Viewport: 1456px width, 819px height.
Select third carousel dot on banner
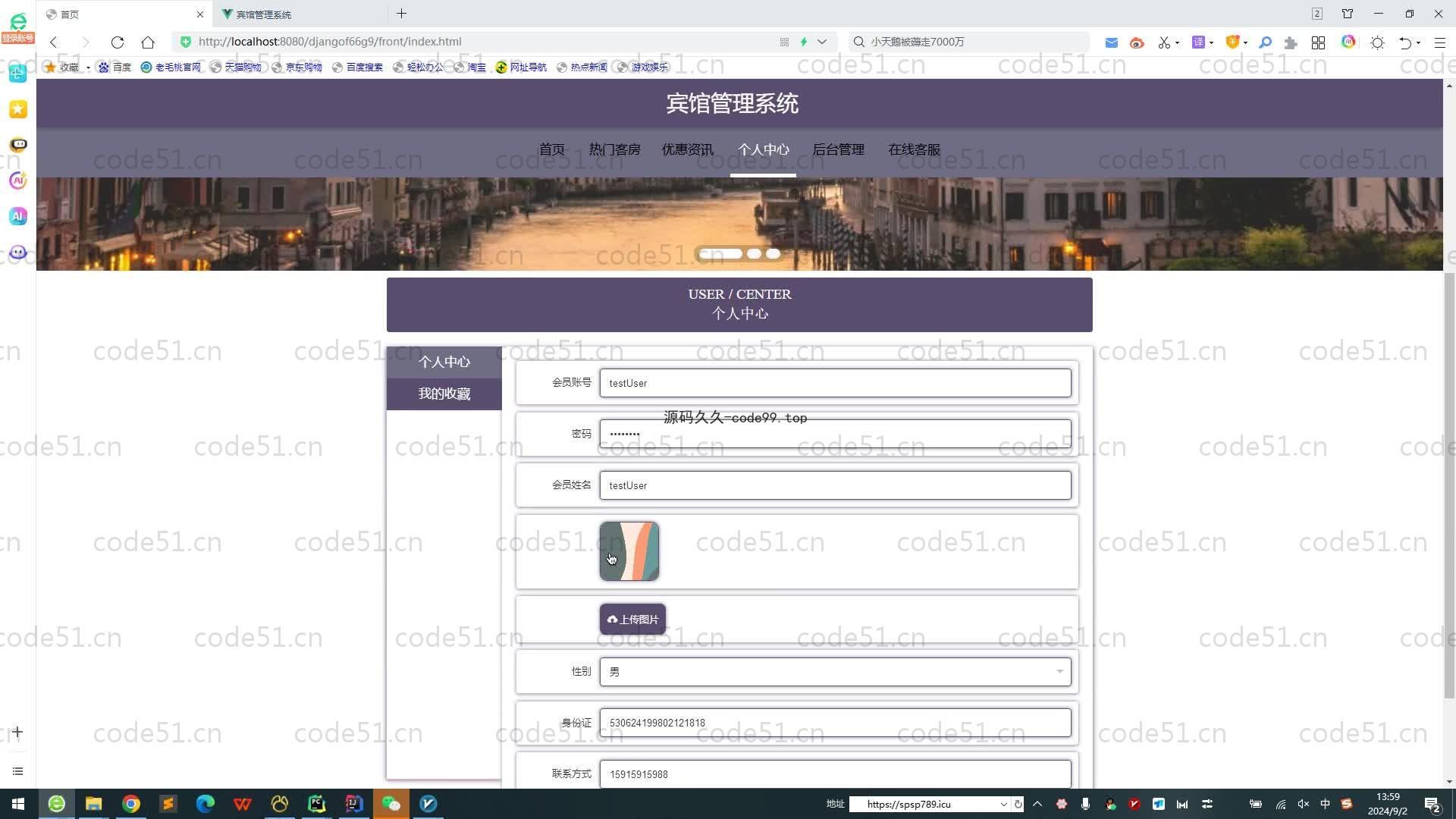pos(773,253)
